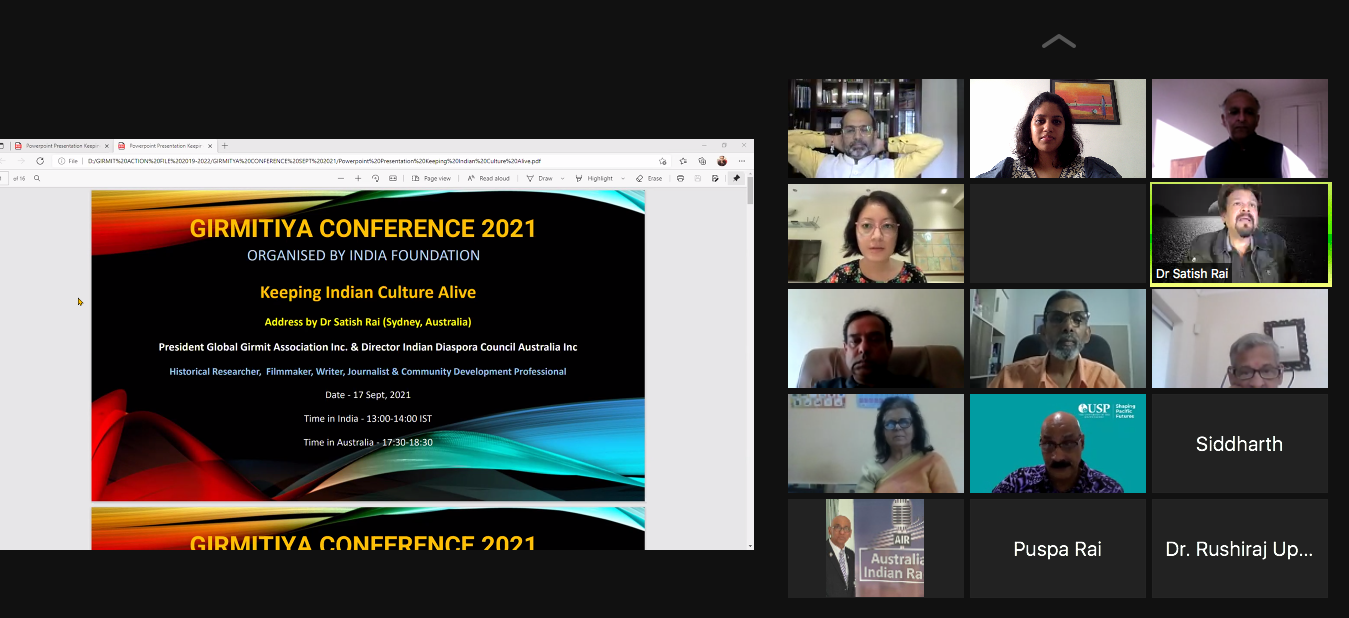Open the PDF search magnifier
The image size is (1349, 618).
(37, 178)
